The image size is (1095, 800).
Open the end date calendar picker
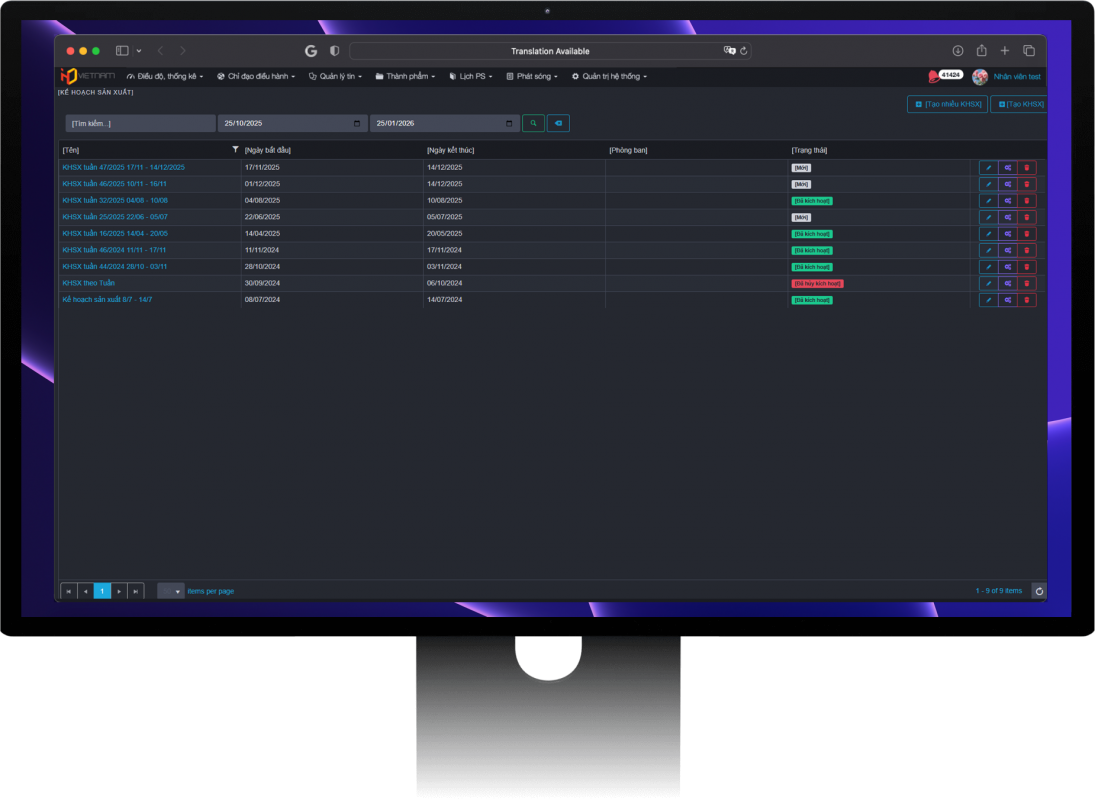510,123
